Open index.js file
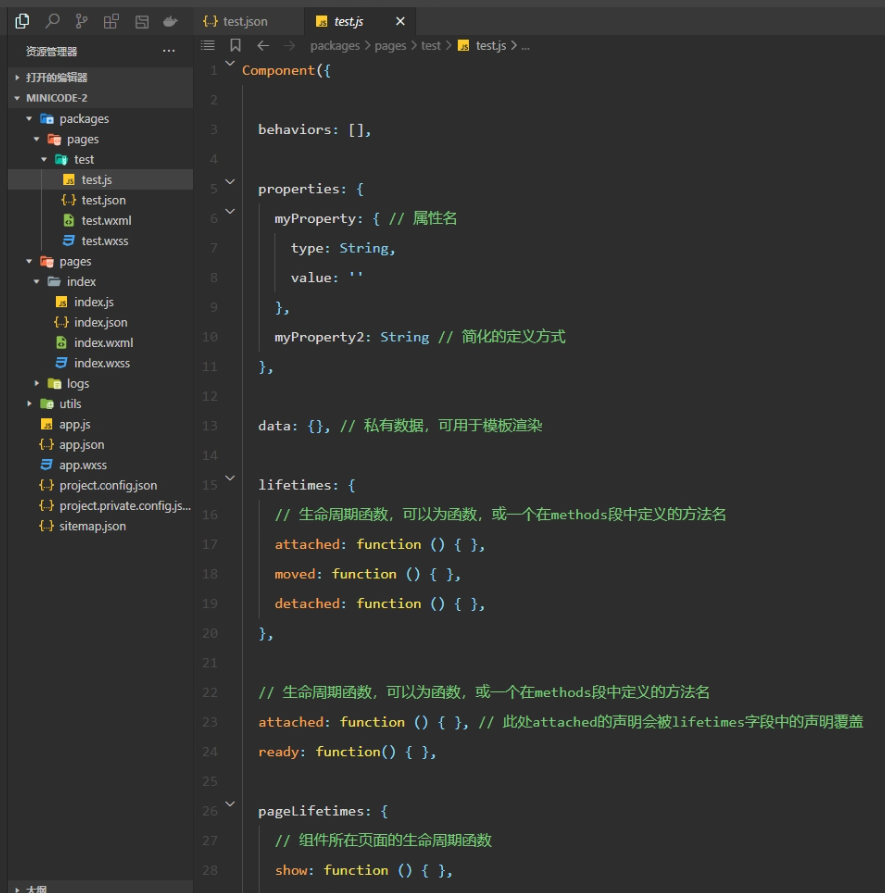 [100, 302]
